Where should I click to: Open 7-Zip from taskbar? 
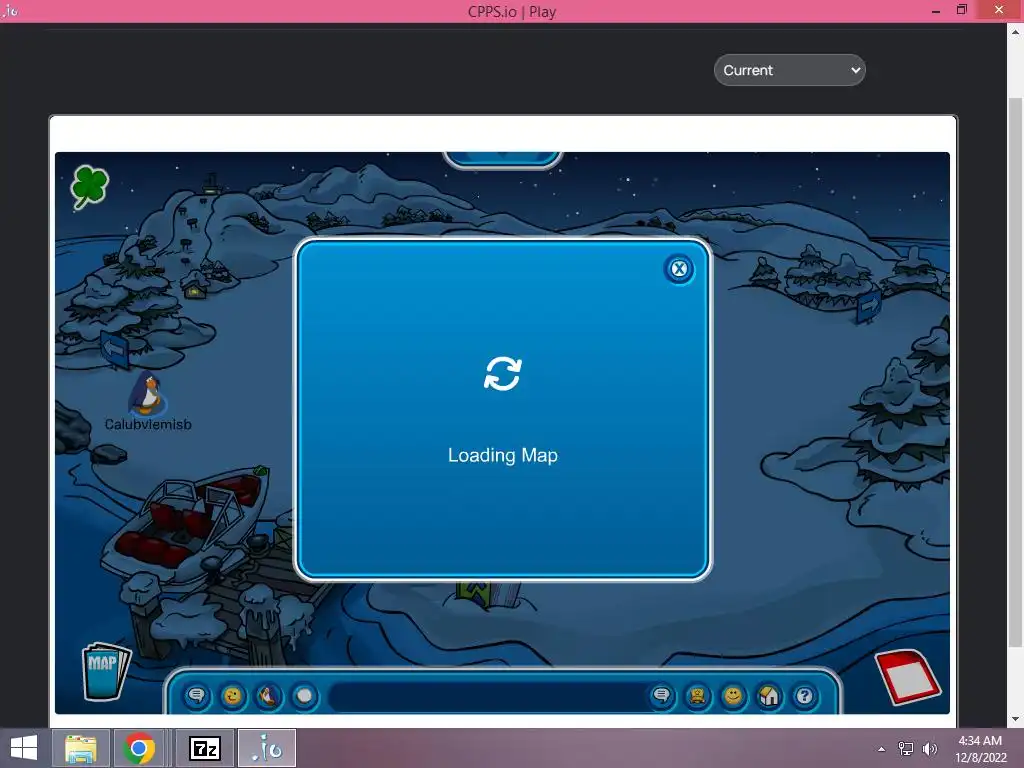[x=204, y=748]
